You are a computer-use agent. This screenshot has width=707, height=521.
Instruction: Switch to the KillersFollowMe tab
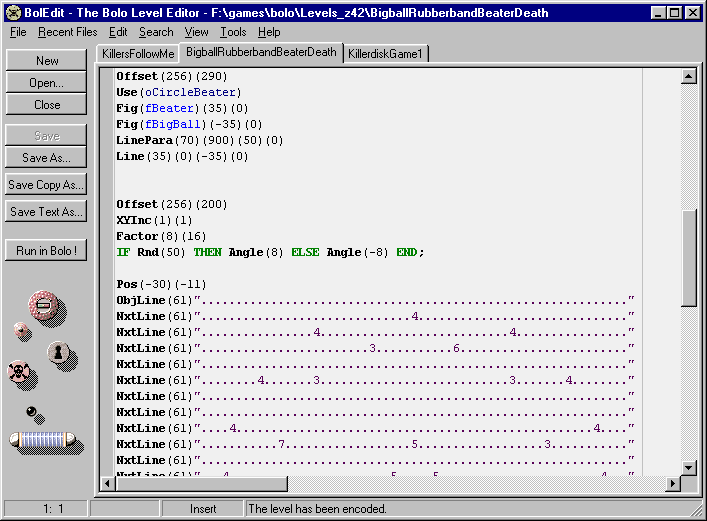(x=138, y=54)
